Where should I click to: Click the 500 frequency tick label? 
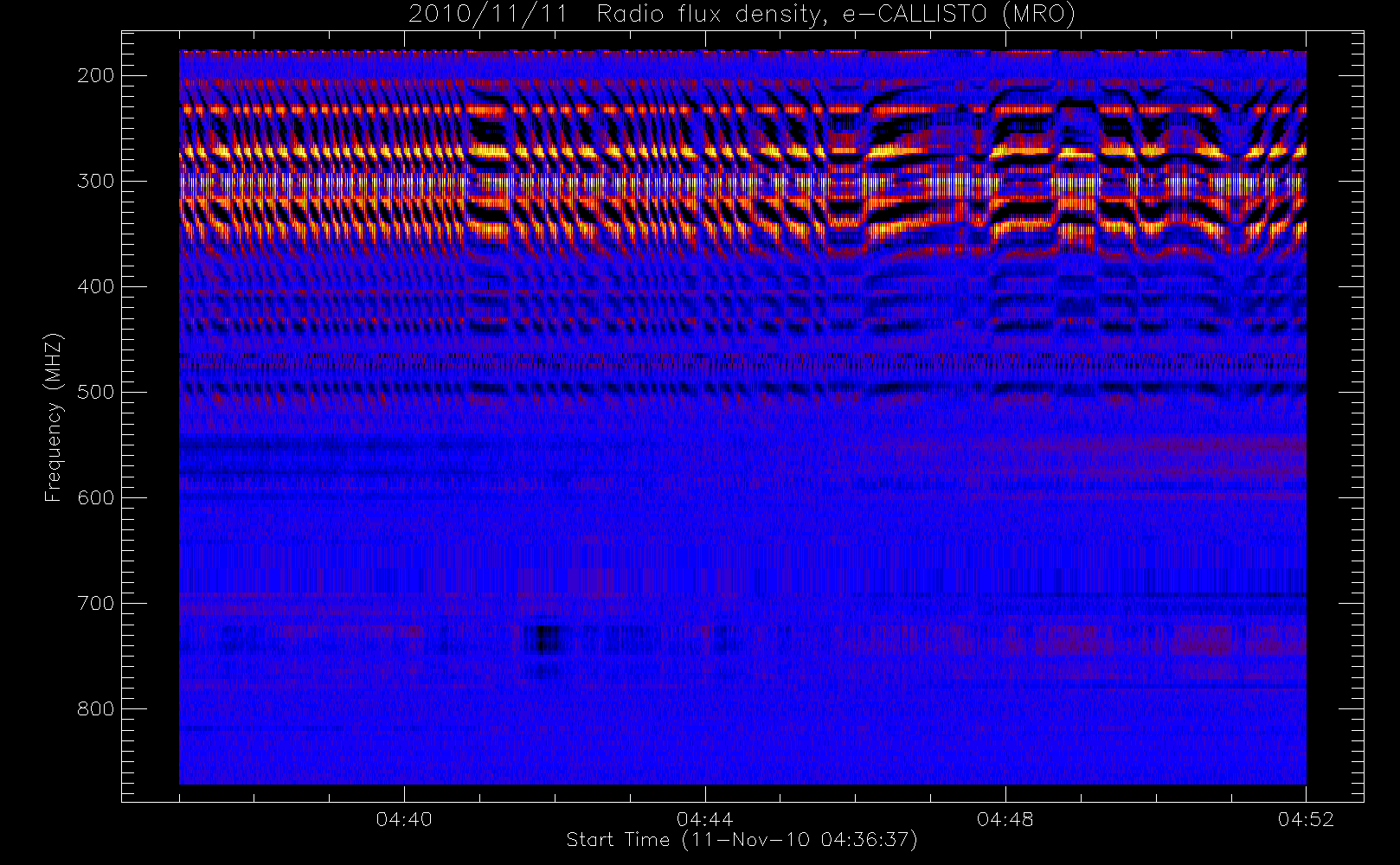(96, 392)
